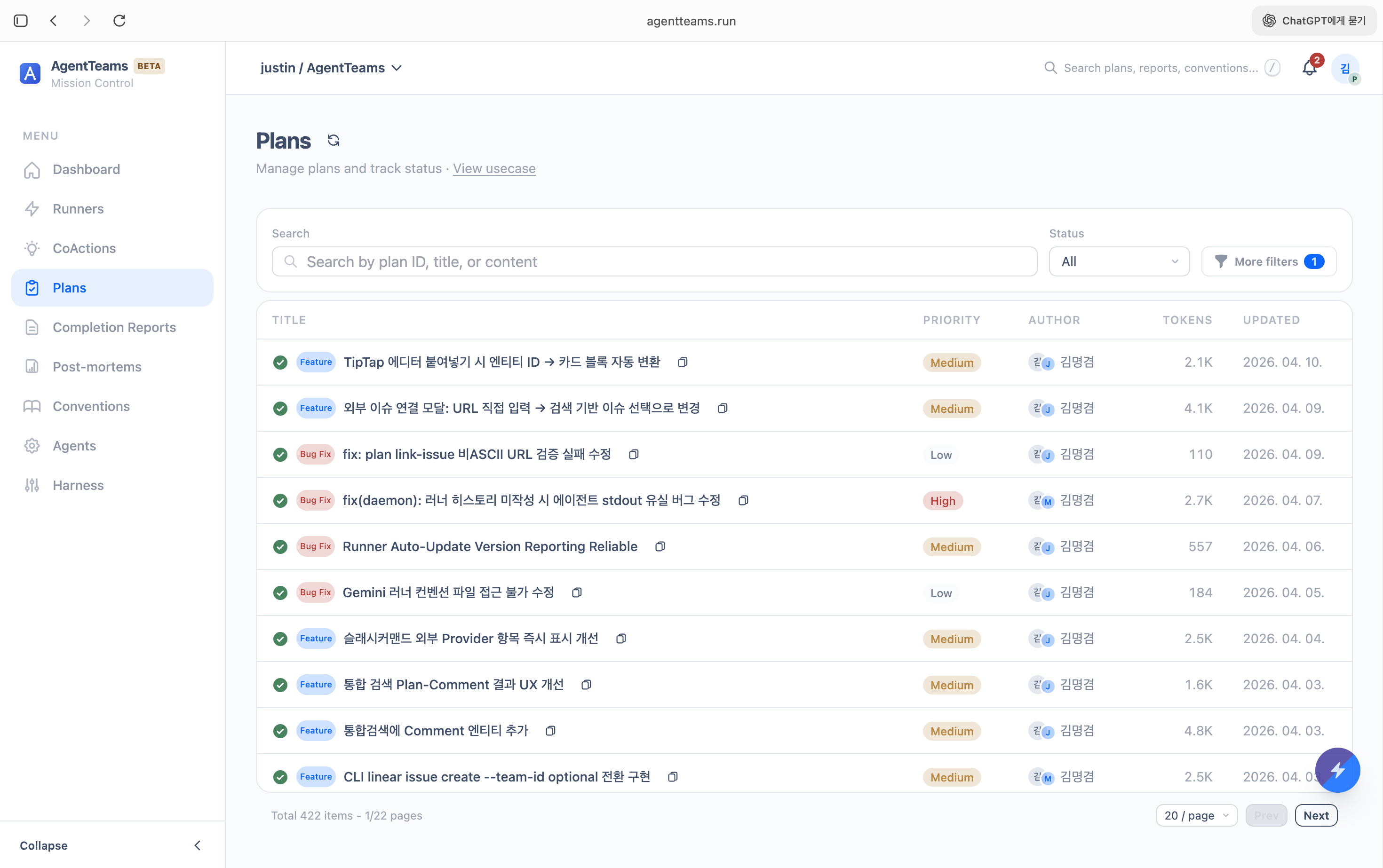Click the View usecase link

(494, 169)
